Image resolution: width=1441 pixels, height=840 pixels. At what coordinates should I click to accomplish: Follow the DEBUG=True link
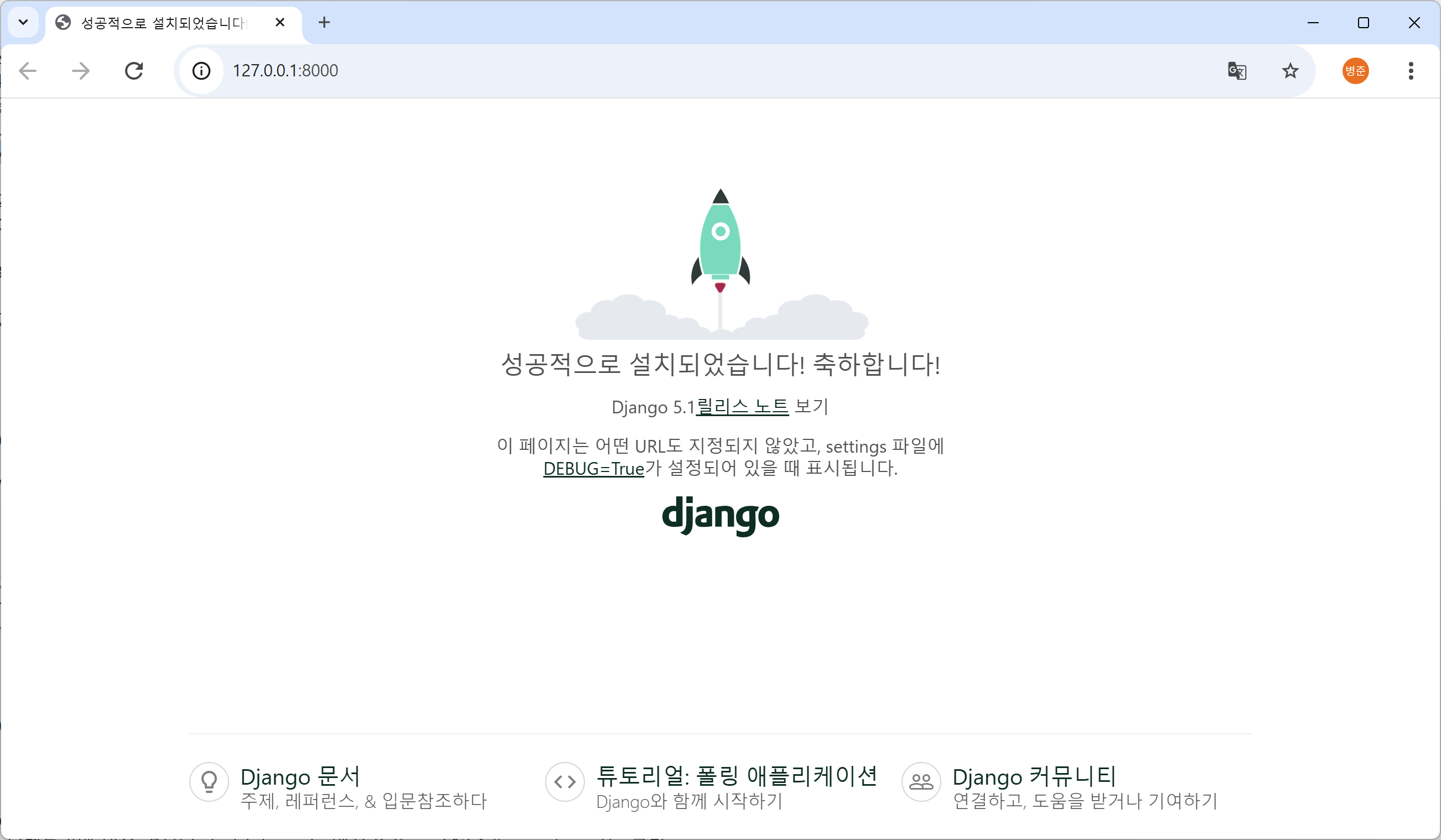click(x=594, y=468)
